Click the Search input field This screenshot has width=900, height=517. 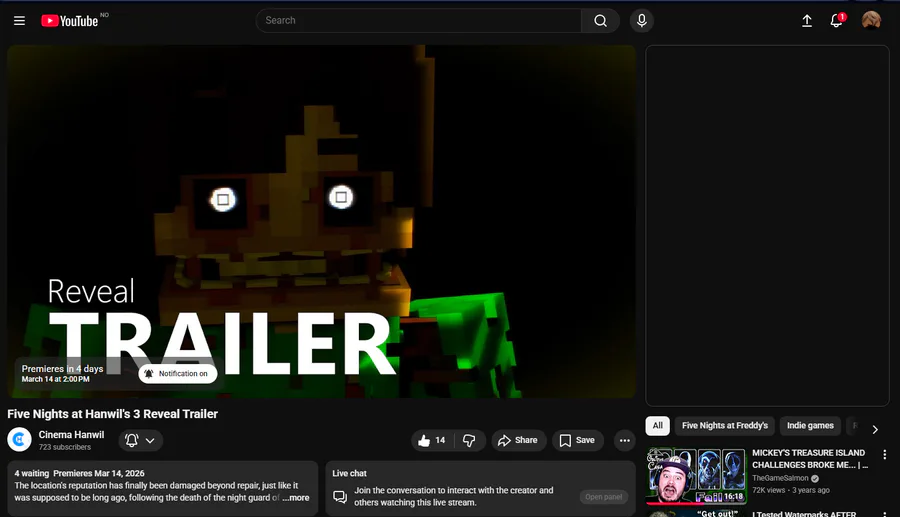(418, 21)
